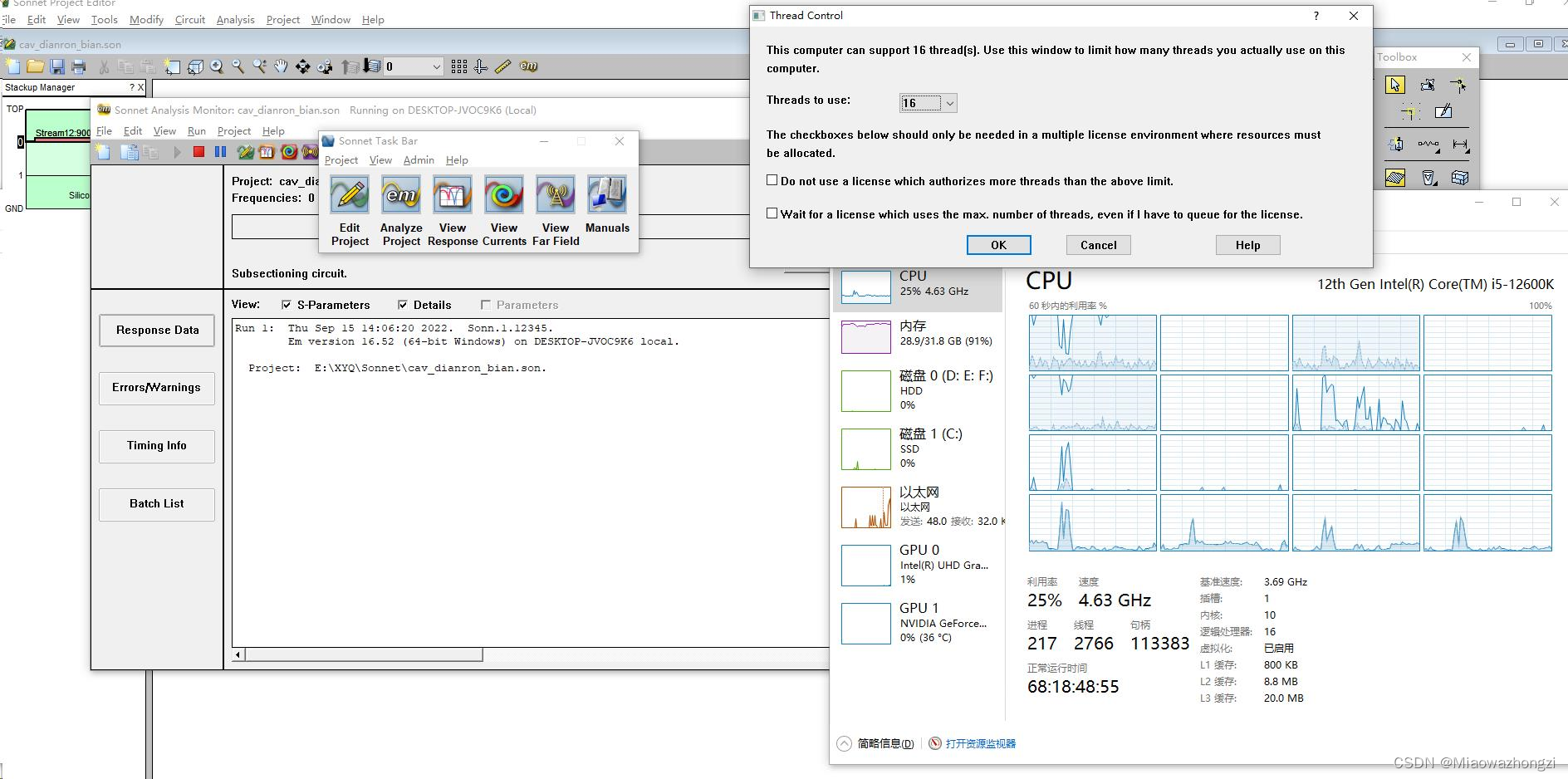Select the Add Dimension tool in Toolbox
The width and height of the screenshot is (1568, 779).
1460,145
